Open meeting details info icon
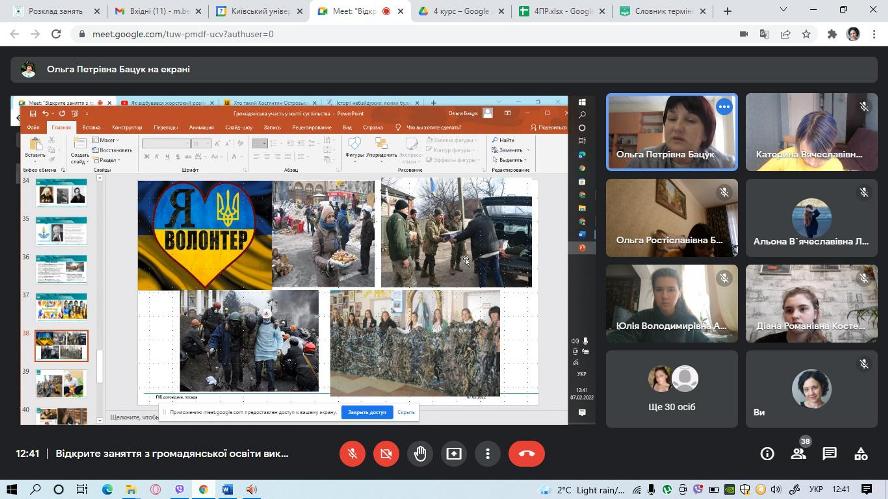Image resolution: width=888 pixels, height=499 pixels. click(767, 453)
